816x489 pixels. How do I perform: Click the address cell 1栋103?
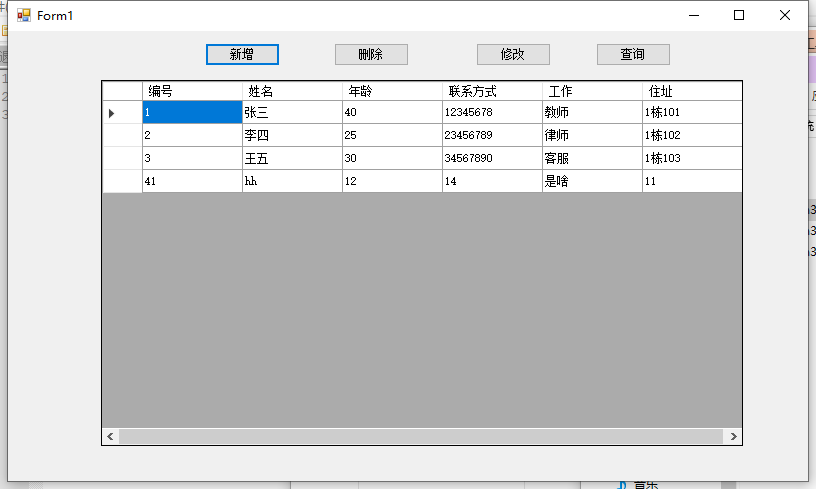[x=690, y=158]
